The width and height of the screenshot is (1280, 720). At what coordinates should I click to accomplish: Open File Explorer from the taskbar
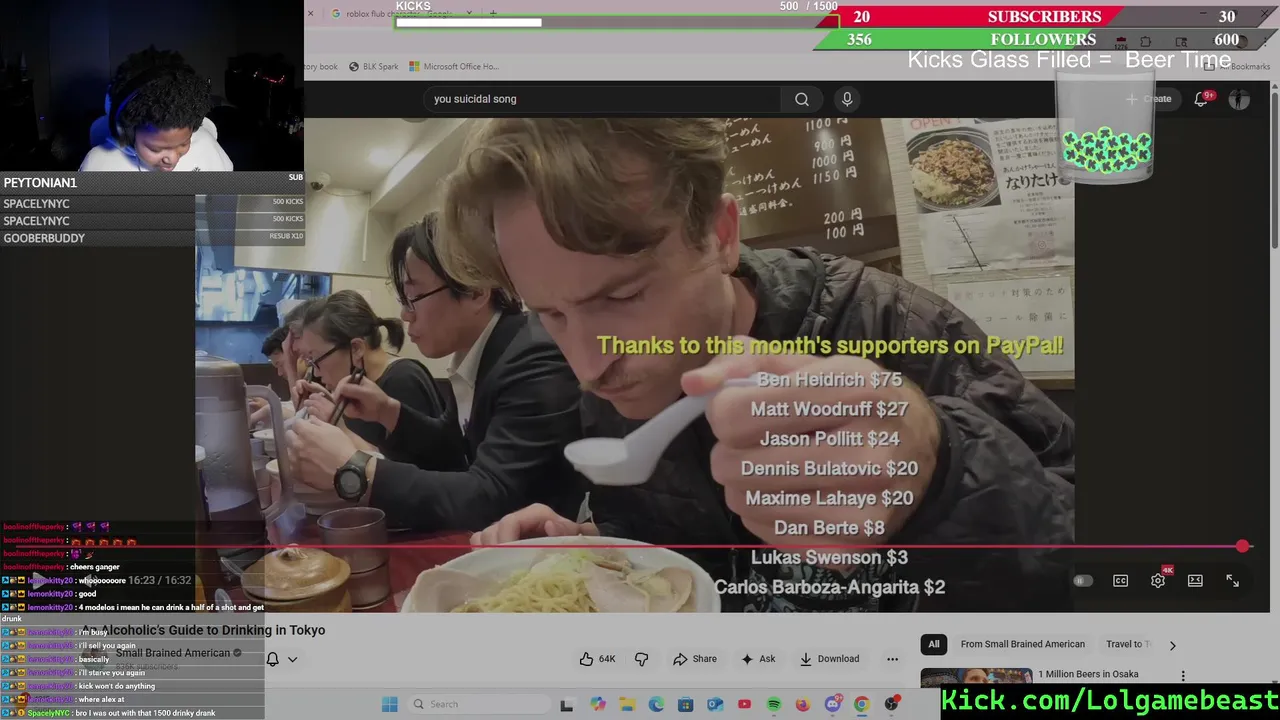(x=627, y=704)
